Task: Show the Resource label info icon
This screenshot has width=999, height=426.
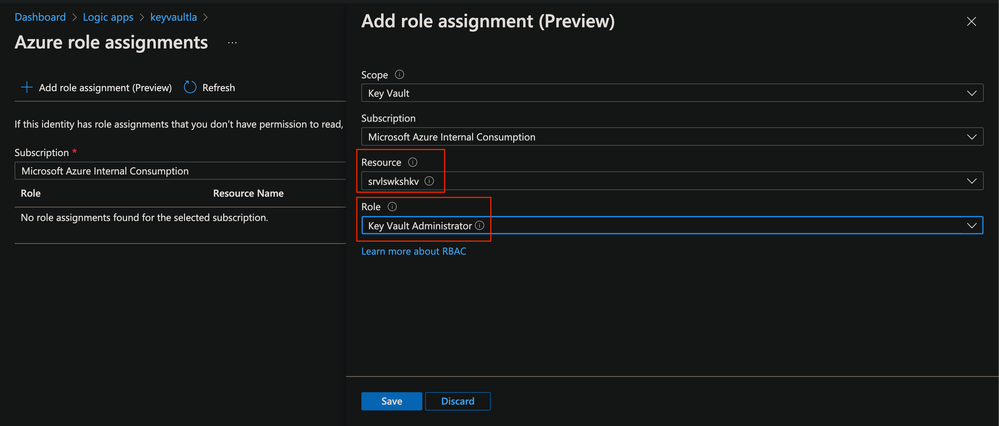Action: click(412, 162)
